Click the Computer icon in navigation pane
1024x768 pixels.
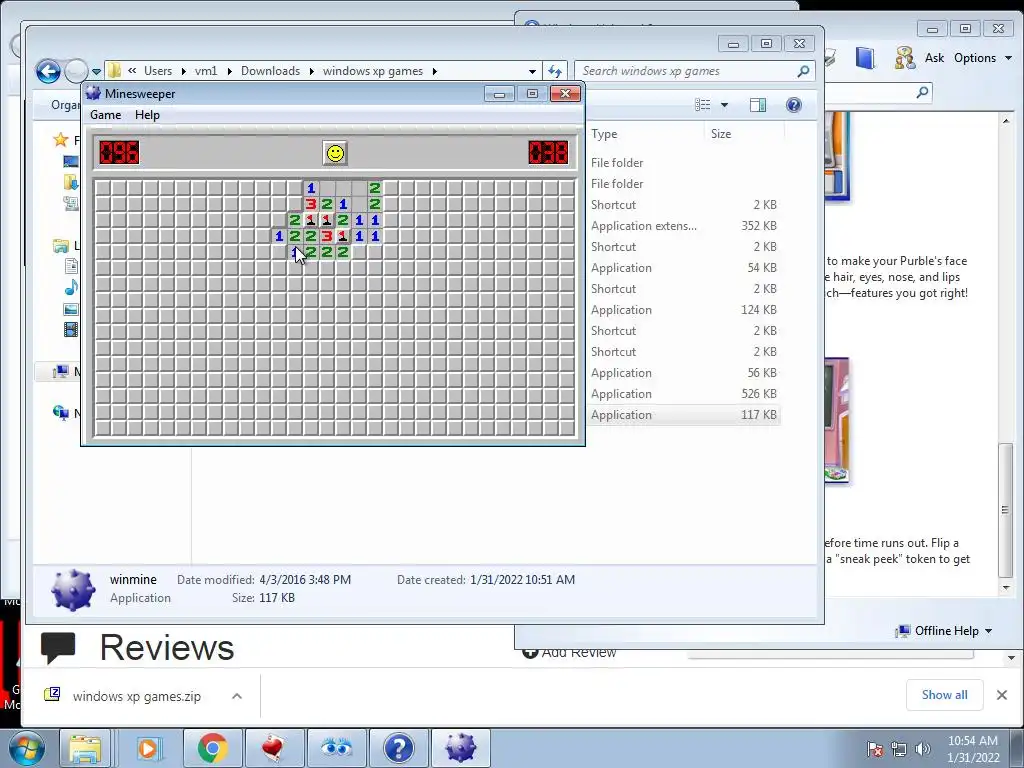[x=61, y=372]
